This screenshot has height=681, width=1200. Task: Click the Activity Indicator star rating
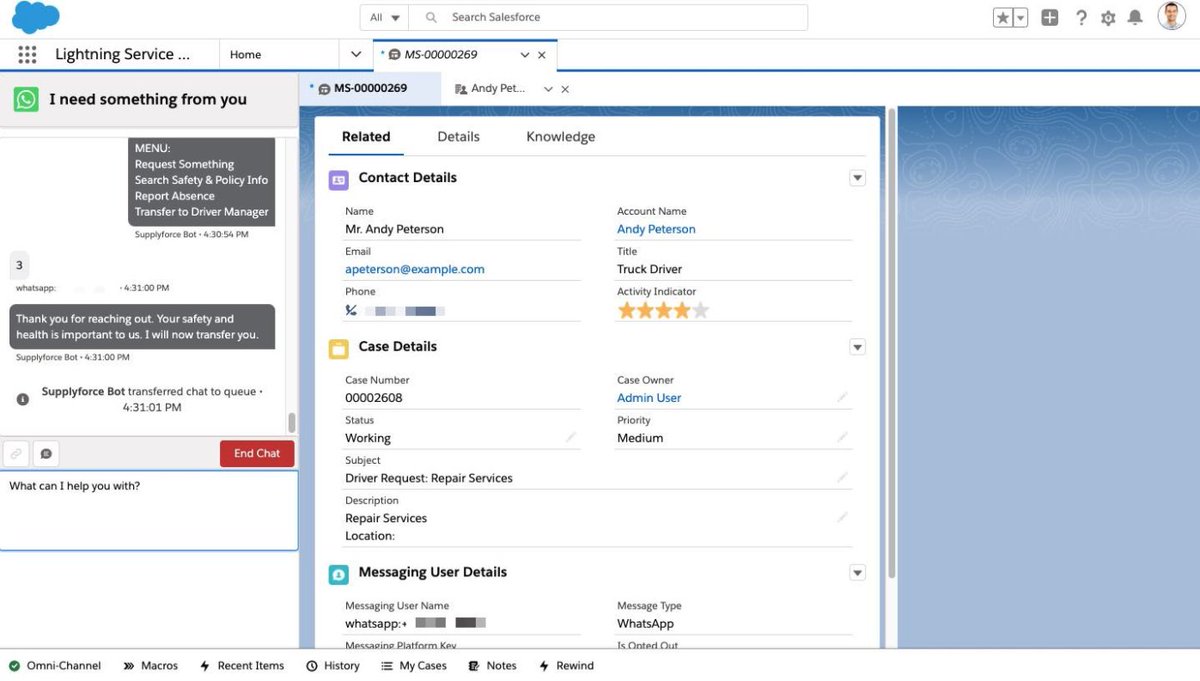[663, 311]
